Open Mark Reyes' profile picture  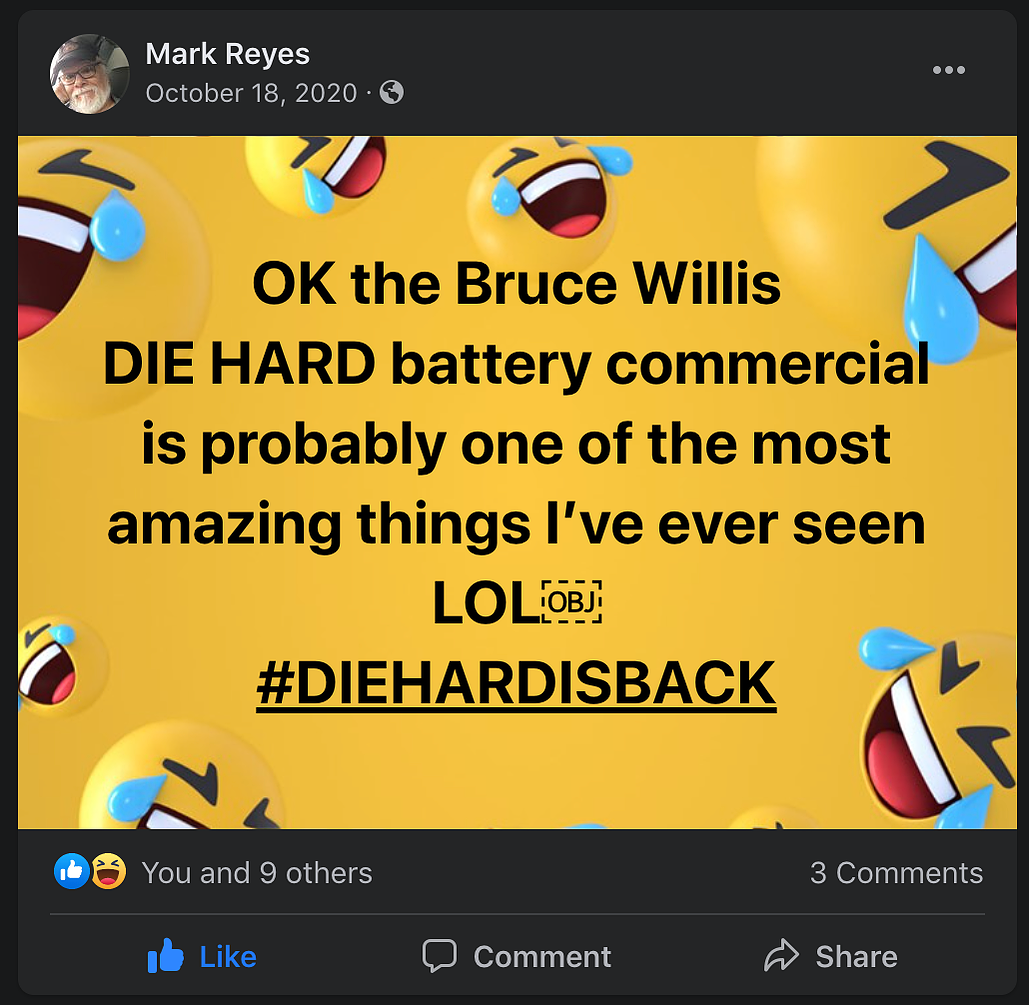click(89, 74)
